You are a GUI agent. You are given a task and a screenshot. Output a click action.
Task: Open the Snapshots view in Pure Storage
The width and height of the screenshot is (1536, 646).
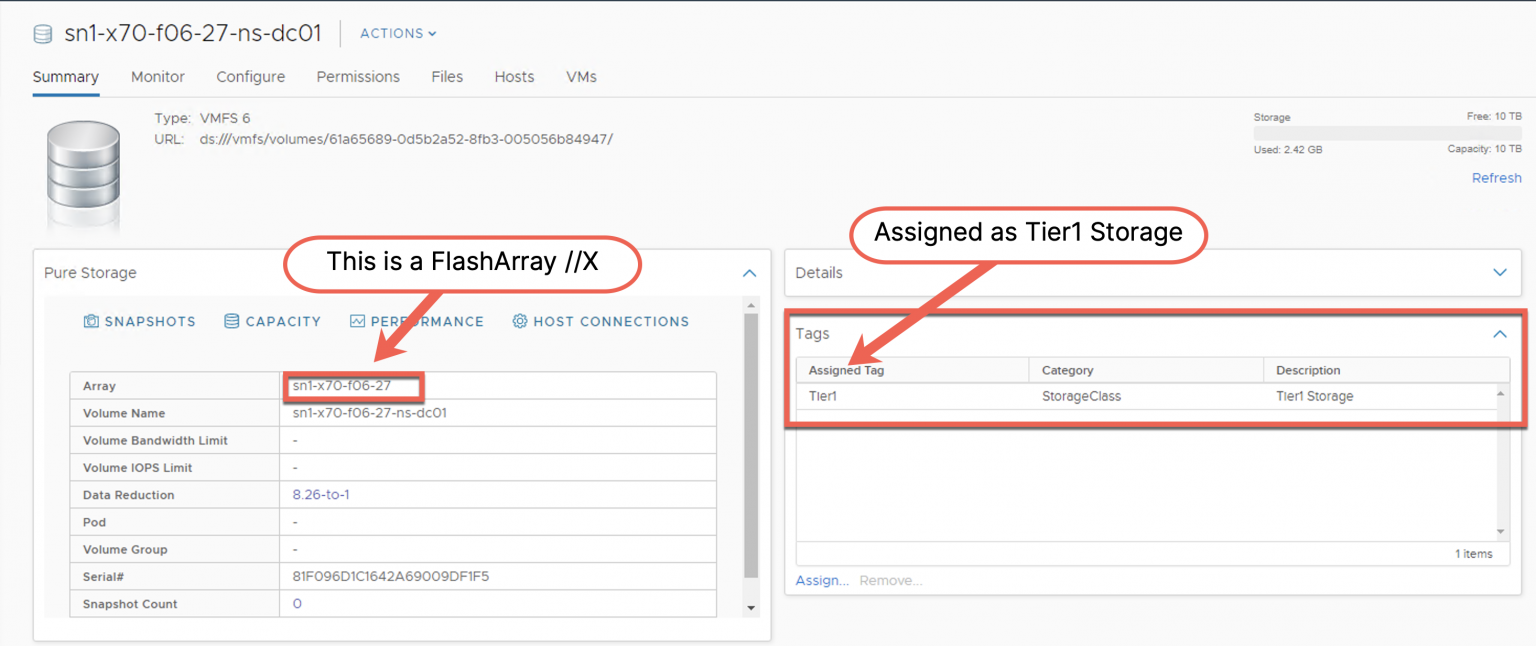(139, 321)
